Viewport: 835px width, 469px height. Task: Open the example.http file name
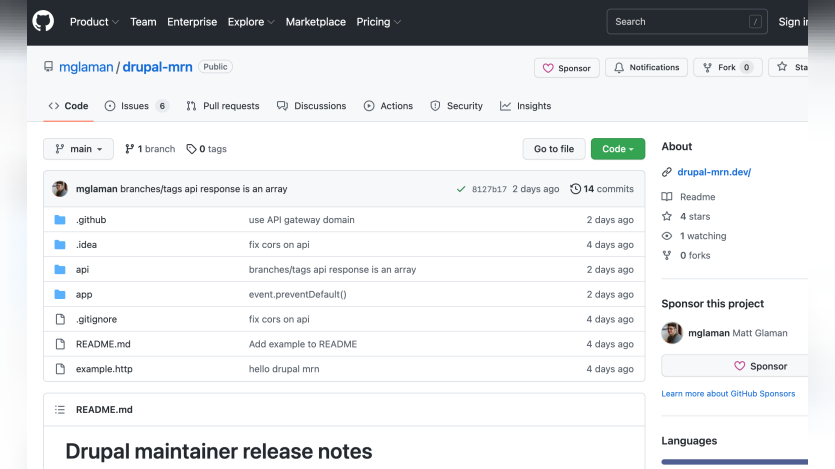pos(104,369)
